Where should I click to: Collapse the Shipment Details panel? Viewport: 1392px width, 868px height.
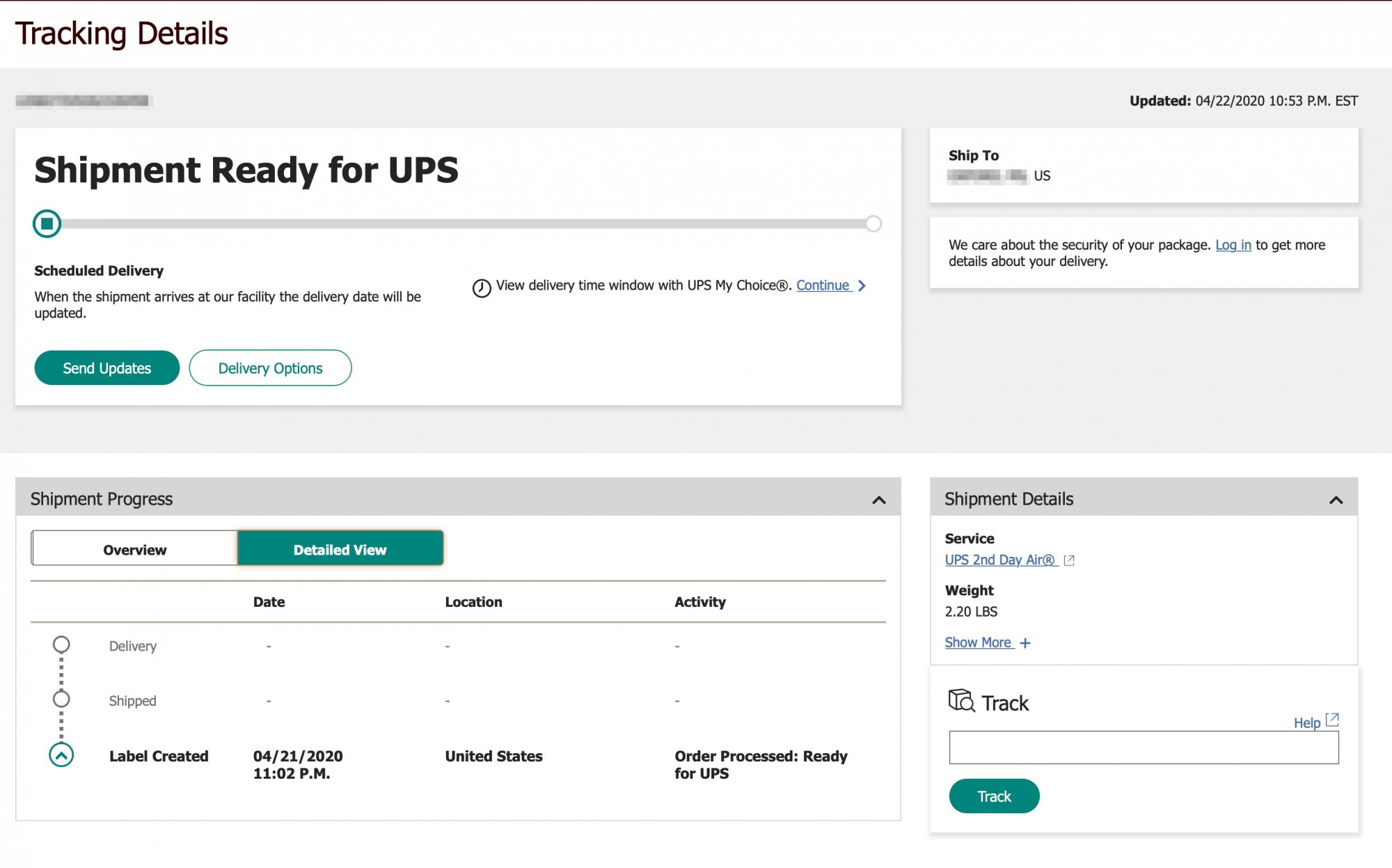click(1336, 500)
